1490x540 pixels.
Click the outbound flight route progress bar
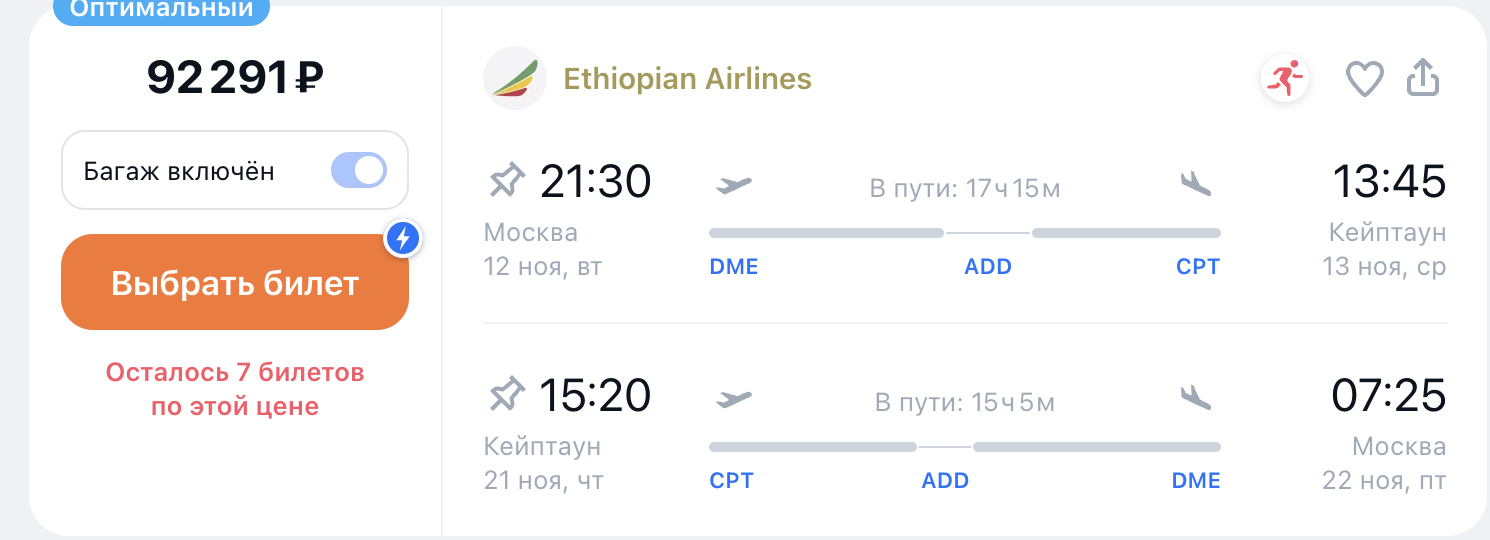(x=964, y=233)
